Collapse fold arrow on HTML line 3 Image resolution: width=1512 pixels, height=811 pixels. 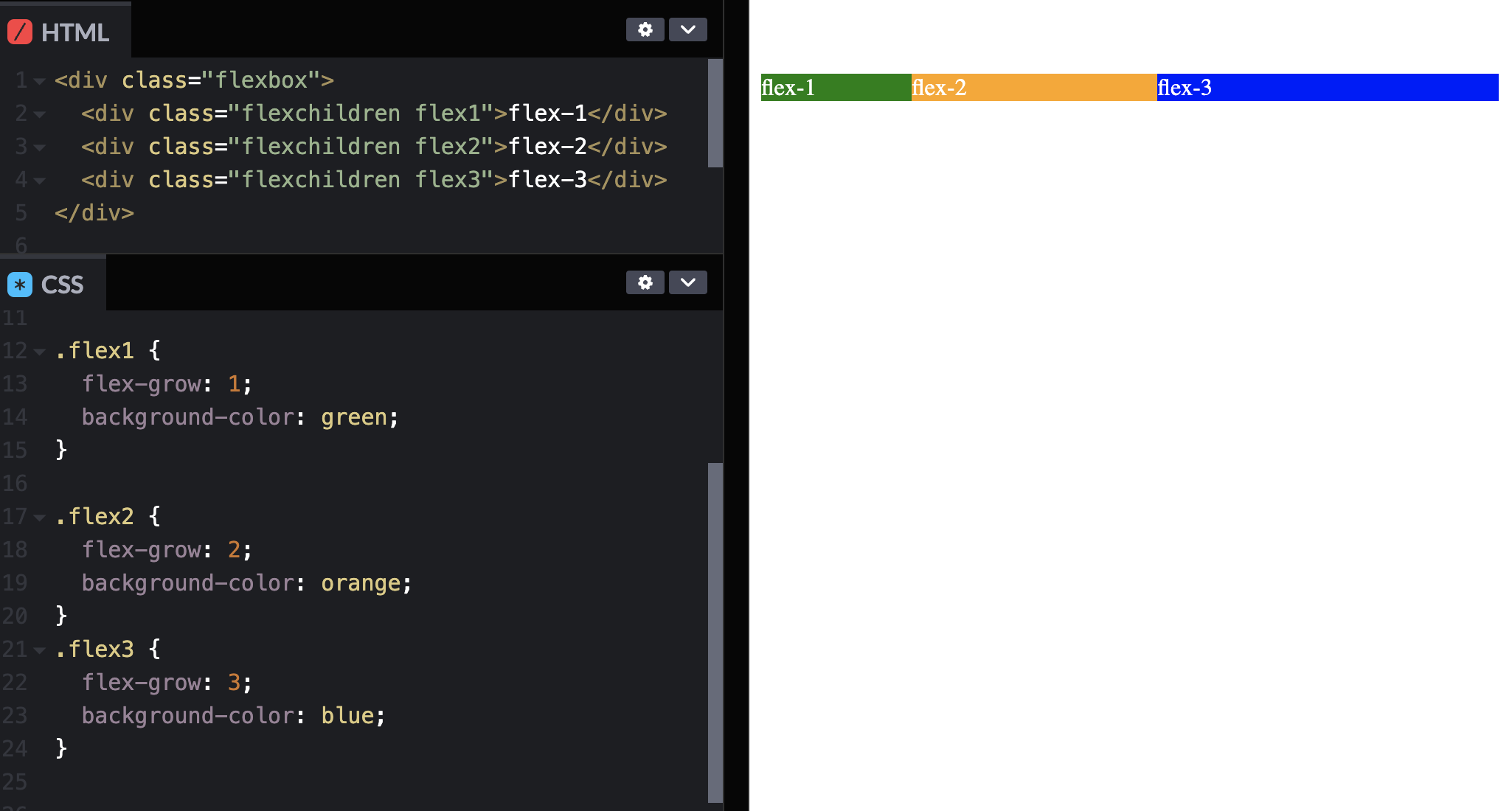pos(40,147)
